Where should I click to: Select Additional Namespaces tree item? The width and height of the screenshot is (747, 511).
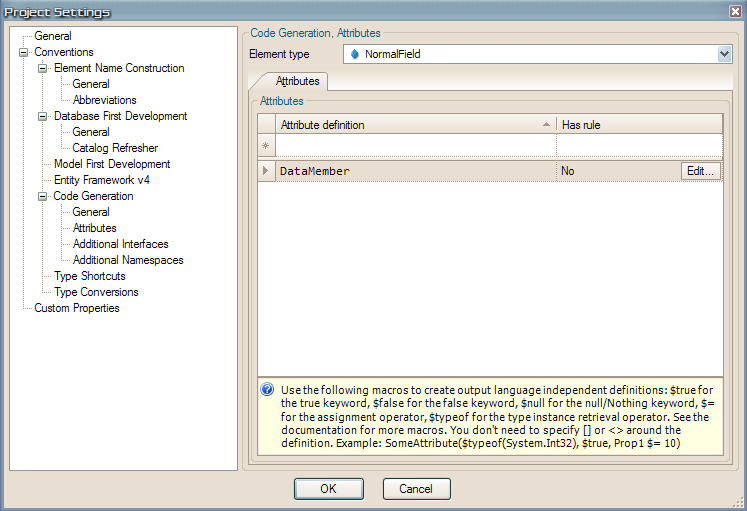(128, 260)
